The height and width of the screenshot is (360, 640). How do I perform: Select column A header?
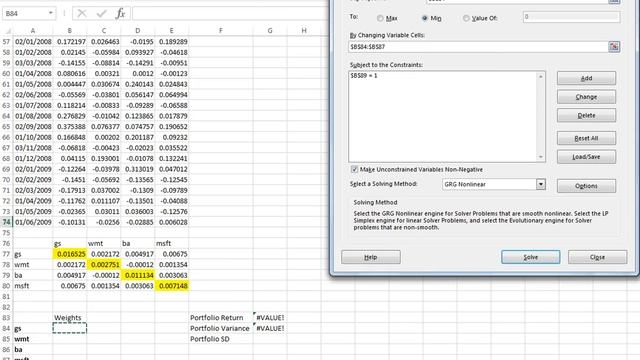pyautogui.click(x=33, y=31)
